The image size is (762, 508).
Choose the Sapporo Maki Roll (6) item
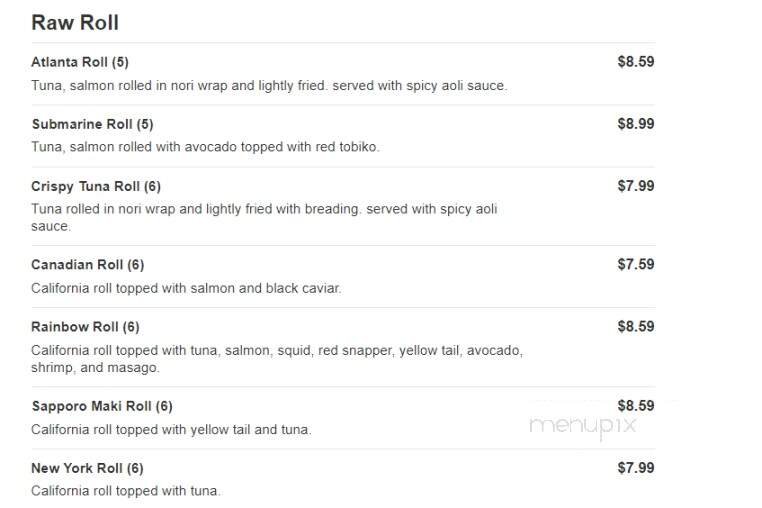click(x=102, y=406)
